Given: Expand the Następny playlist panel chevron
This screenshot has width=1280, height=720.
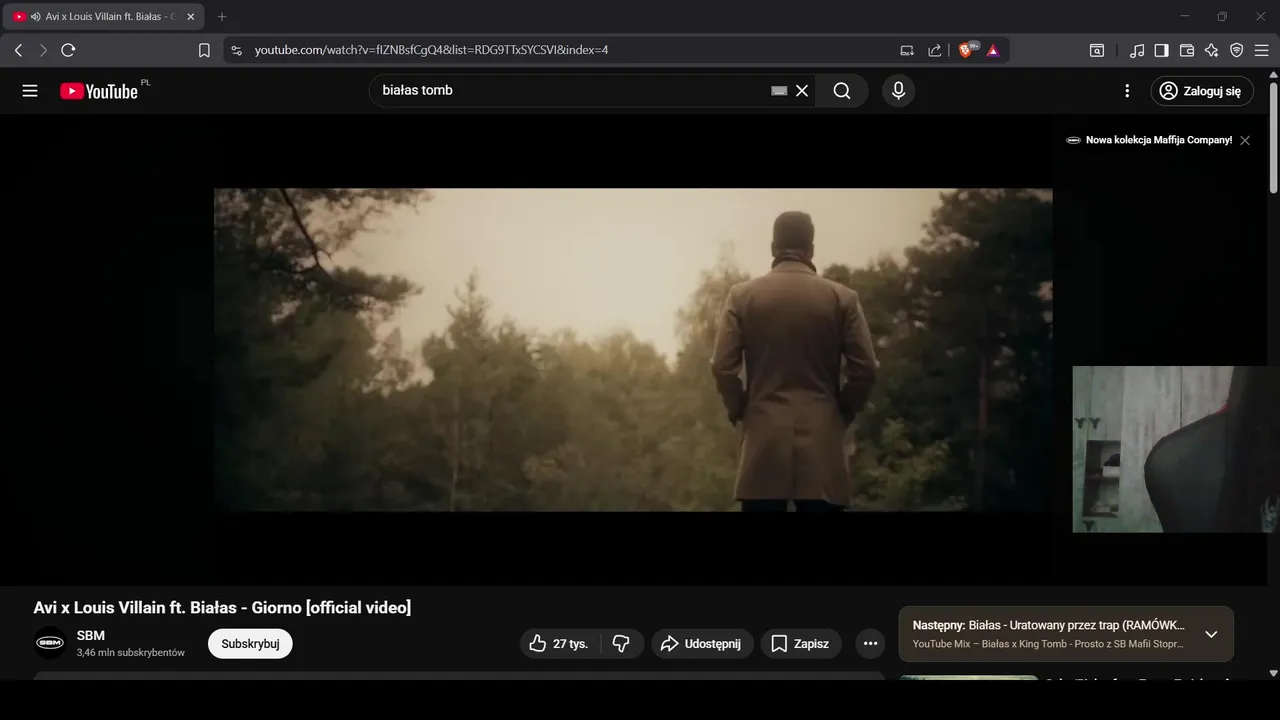Looking at the screenshot, I should tap(1211, 634).
